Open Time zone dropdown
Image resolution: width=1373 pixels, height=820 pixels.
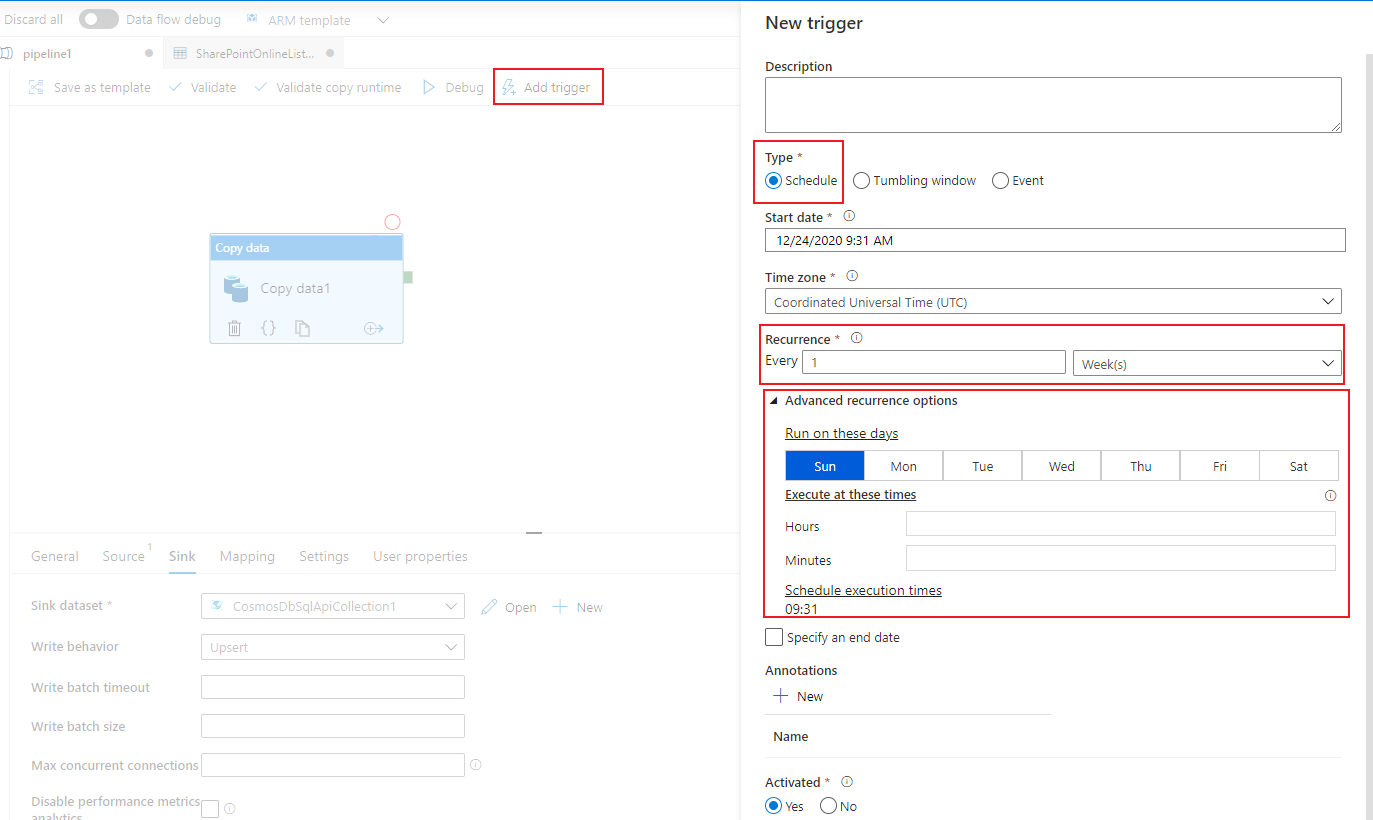(x=1053, y=302)
